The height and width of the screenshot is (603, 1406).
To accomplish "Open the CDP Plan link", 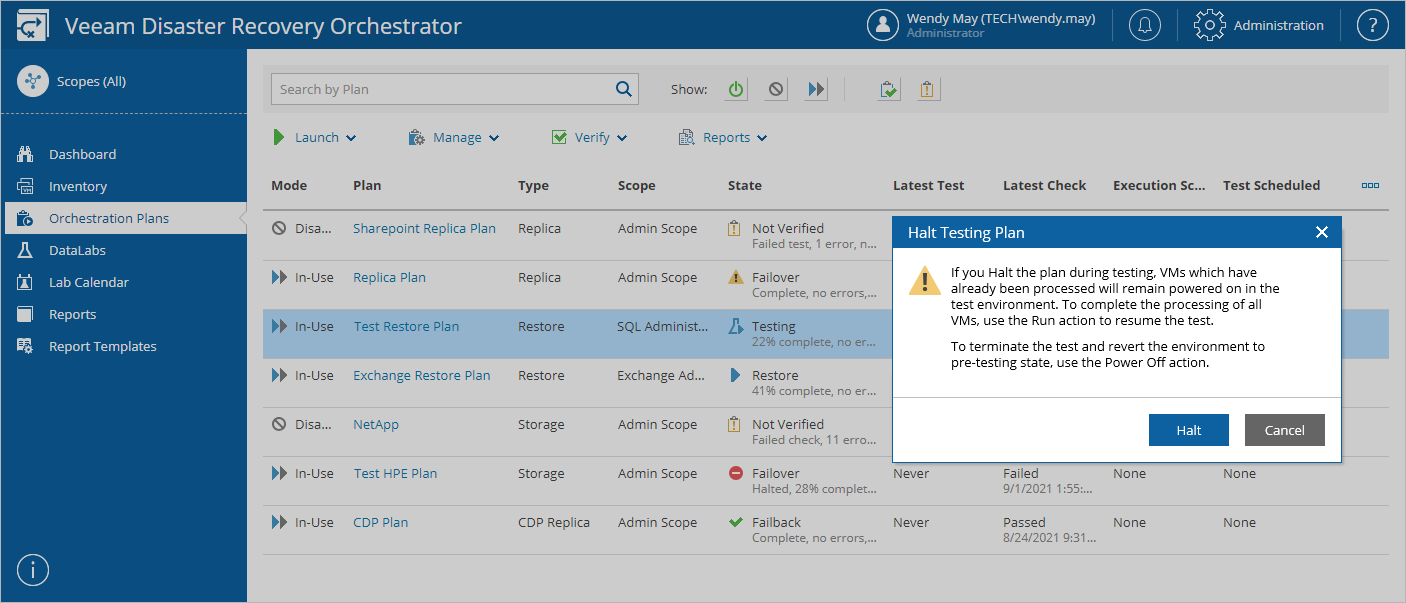I will click(381, 522).
